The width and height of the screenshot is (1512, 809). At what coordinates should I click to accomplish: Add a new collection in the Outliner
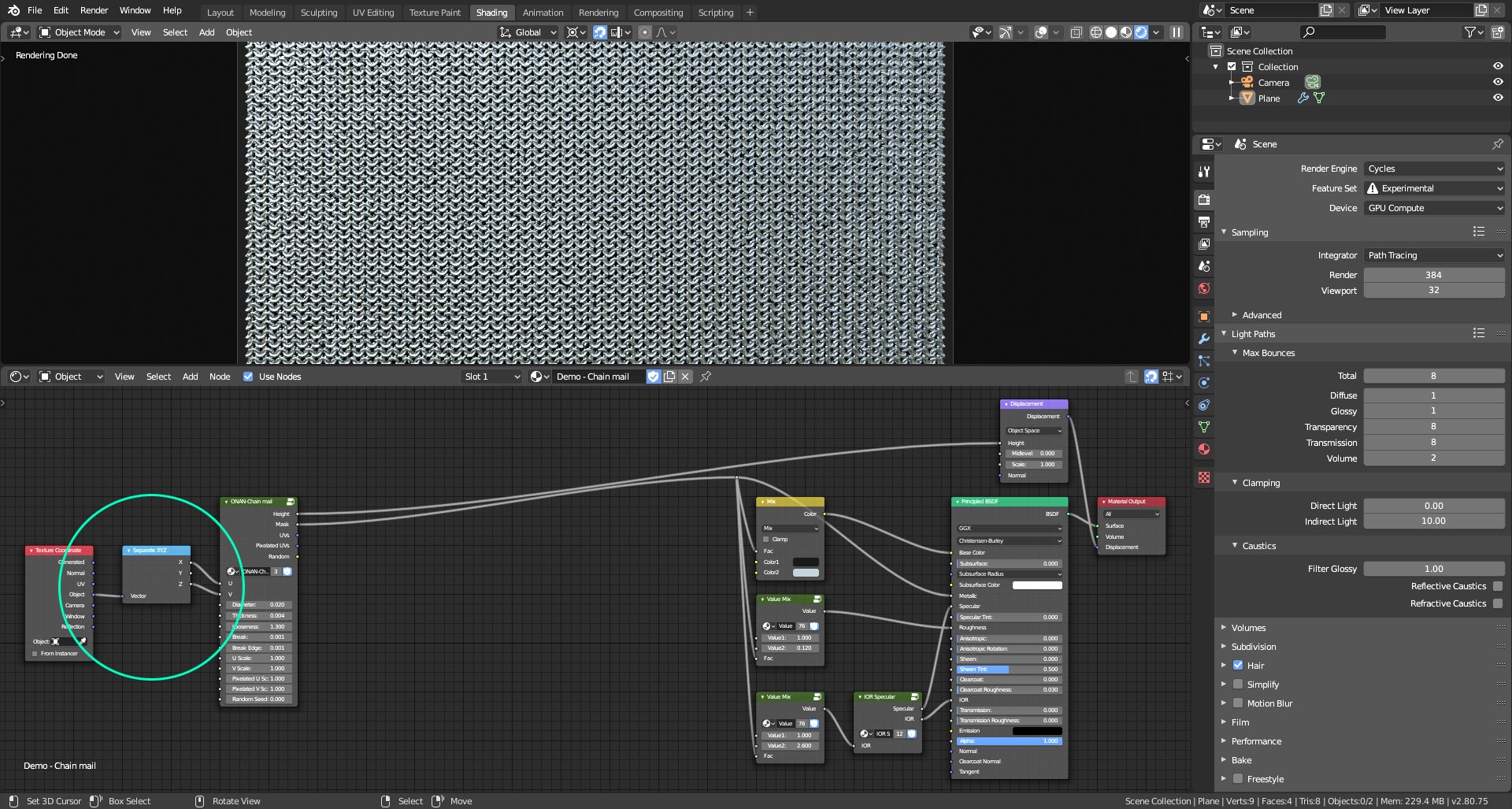1498,32
